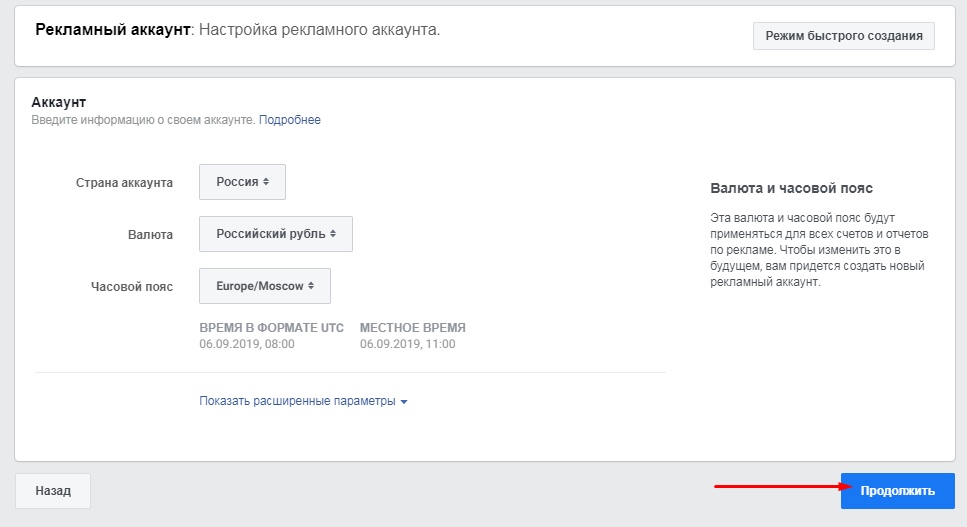Click the ВРЕМЯ В ФОРМАТЕ UTC heading
The image size is (967, 527).
pyautogui.click(x=271, y=328)
